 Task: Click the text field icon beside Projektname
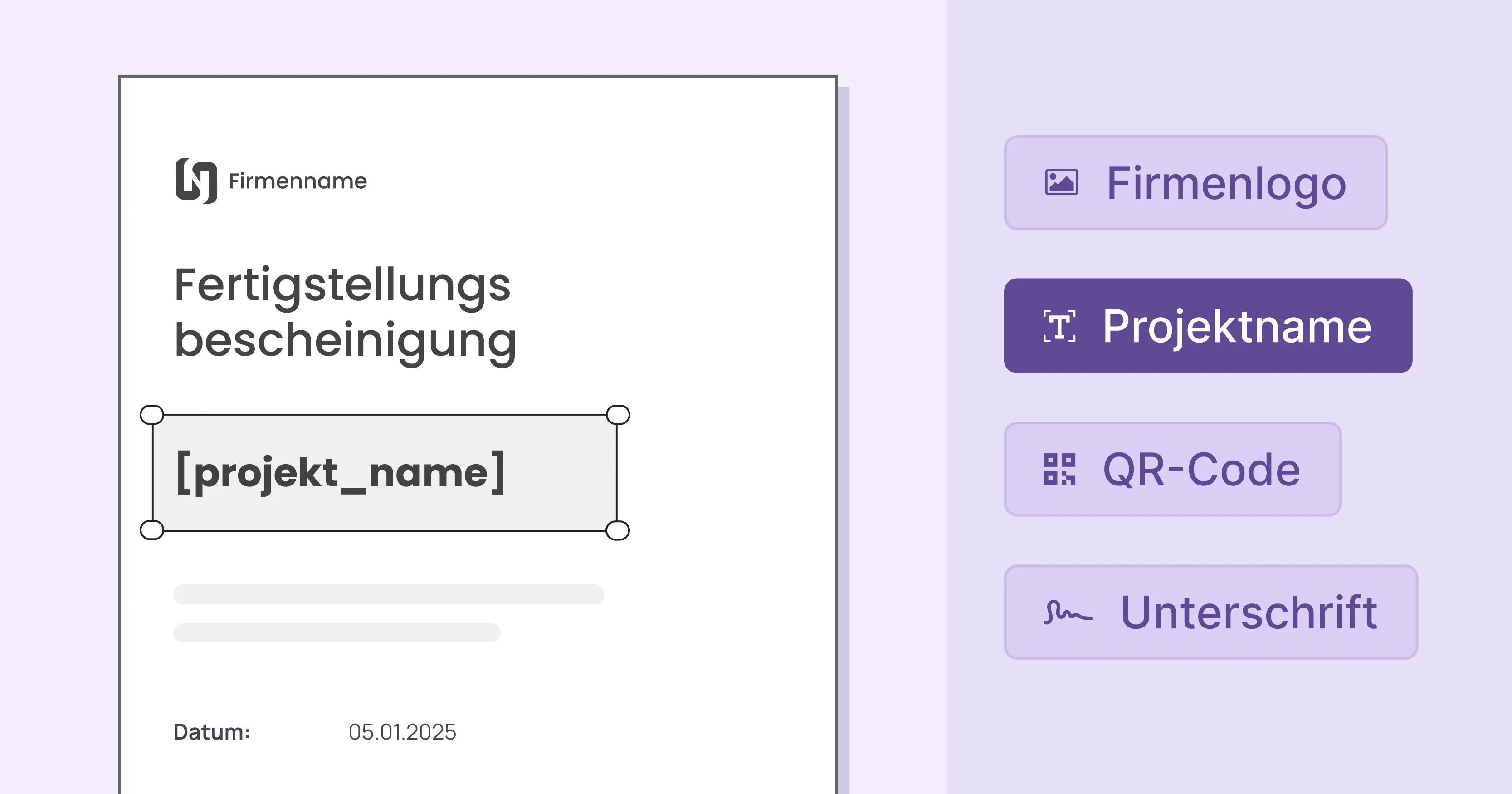click(1059, 326)
